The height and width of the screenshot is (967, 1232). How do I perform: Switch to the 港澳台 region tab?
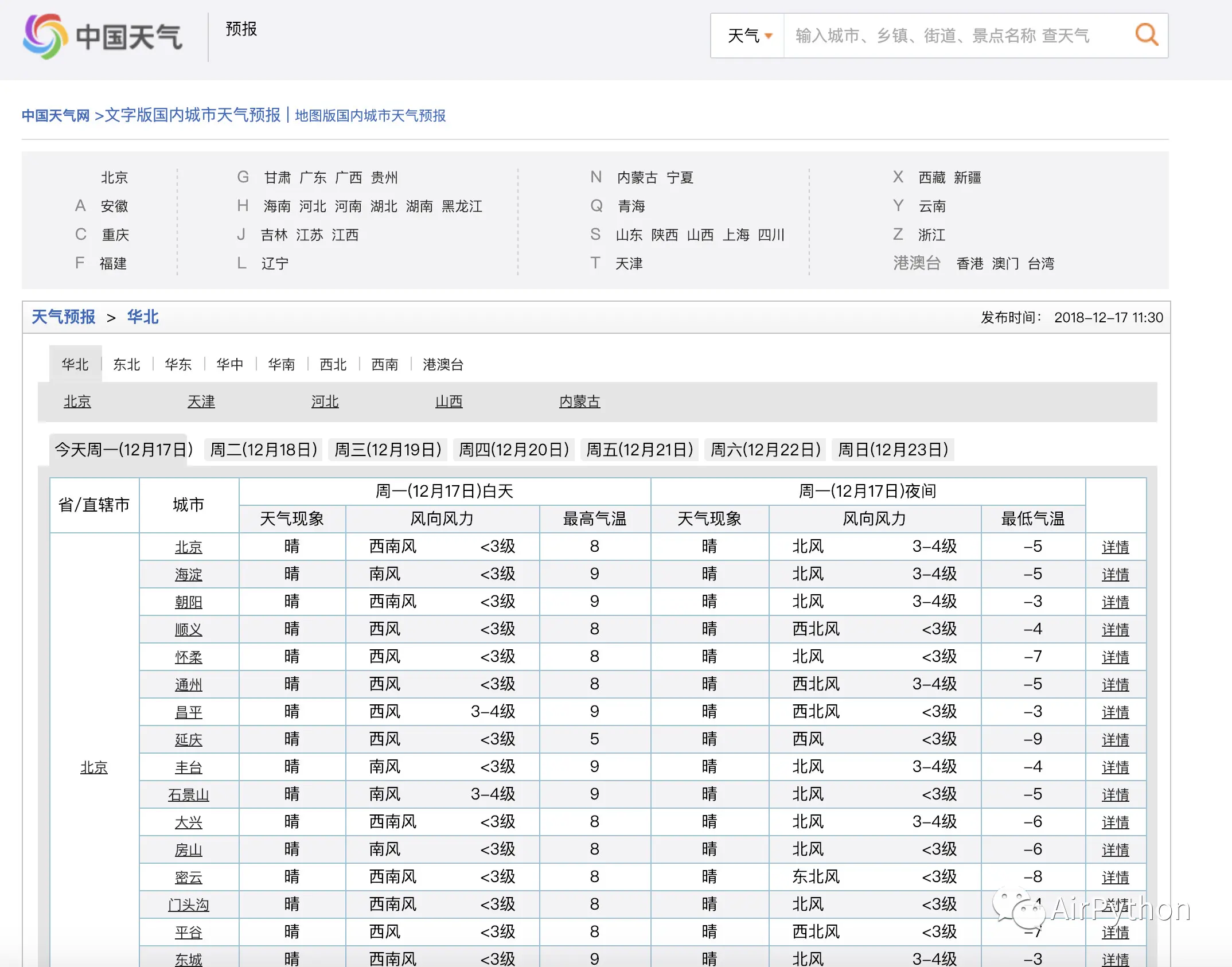tap(442, 364)
